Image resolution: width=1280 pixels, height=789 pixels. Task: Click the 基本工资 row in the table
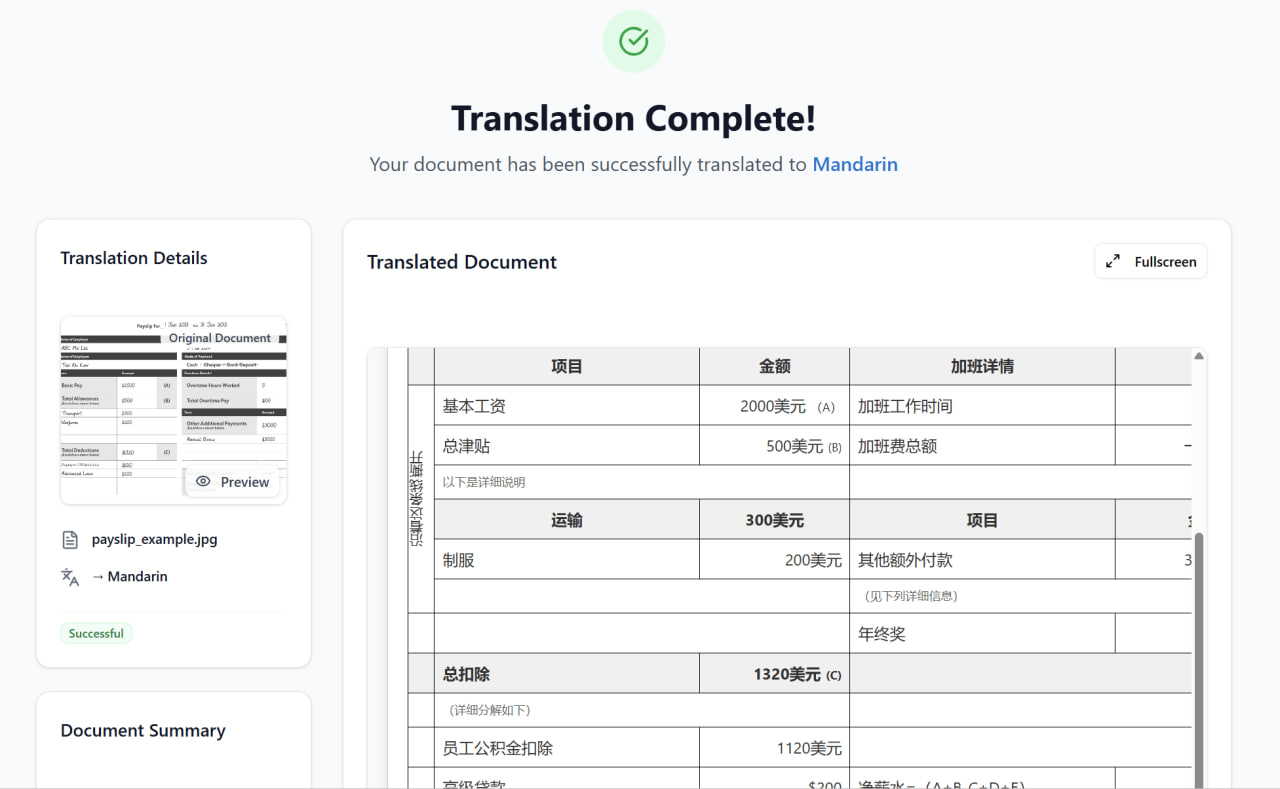pyautogui.click(x=474, y=406)
